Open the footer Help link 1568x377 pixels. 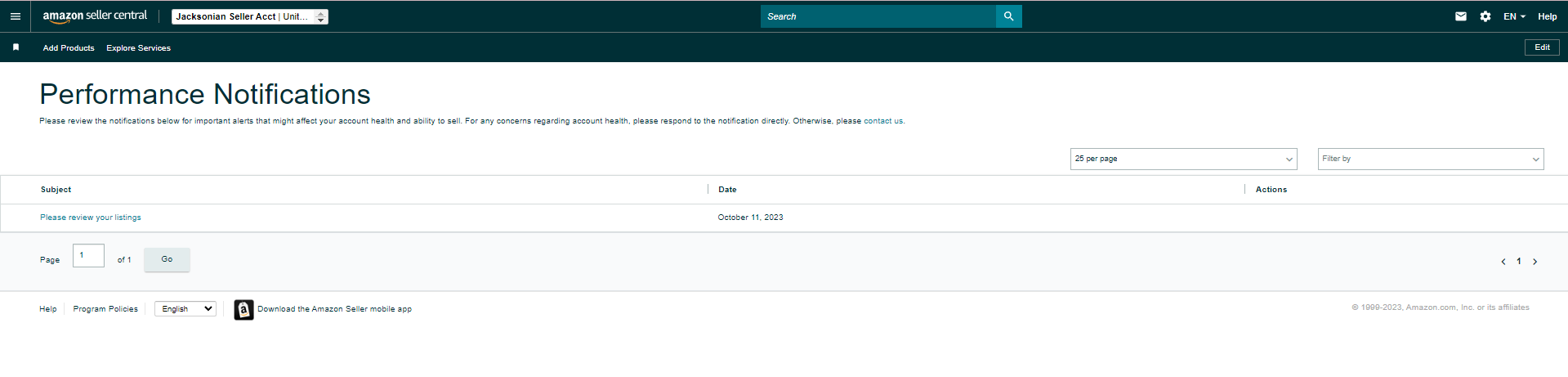[x=48, y=309]
